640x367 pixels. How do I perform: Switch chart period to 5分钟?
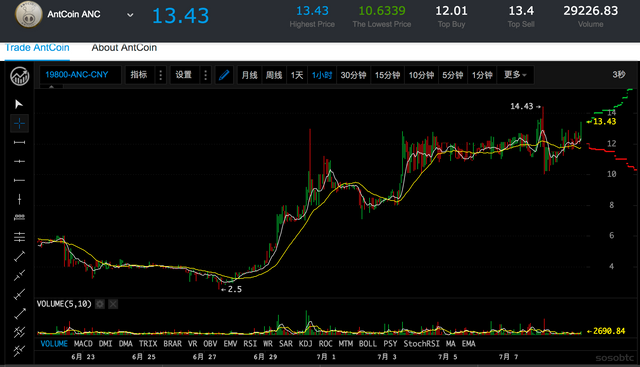point(453,75)
